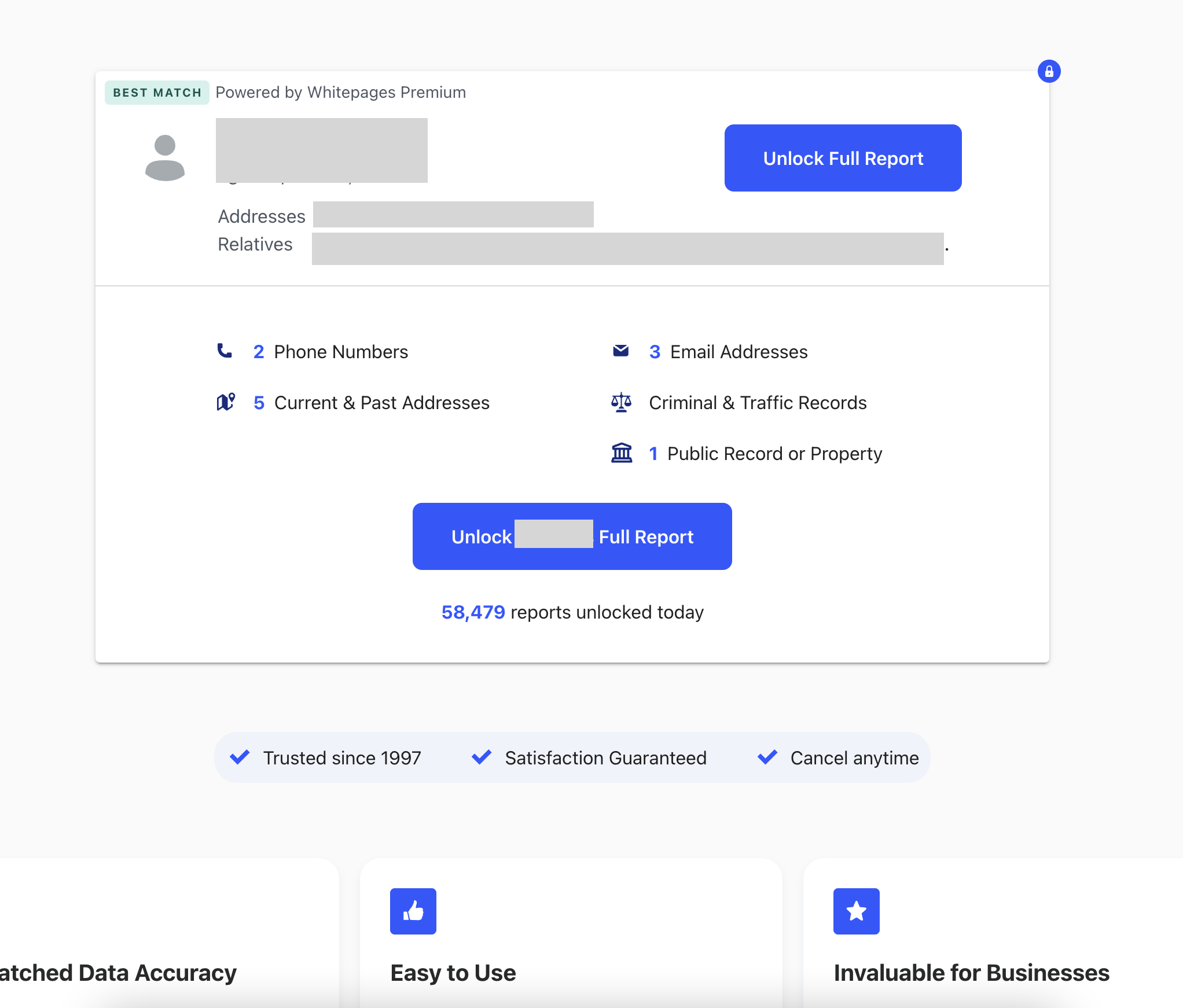
Task: Click the Trusted since 1997 checkmark
Action: click(240, 757)
